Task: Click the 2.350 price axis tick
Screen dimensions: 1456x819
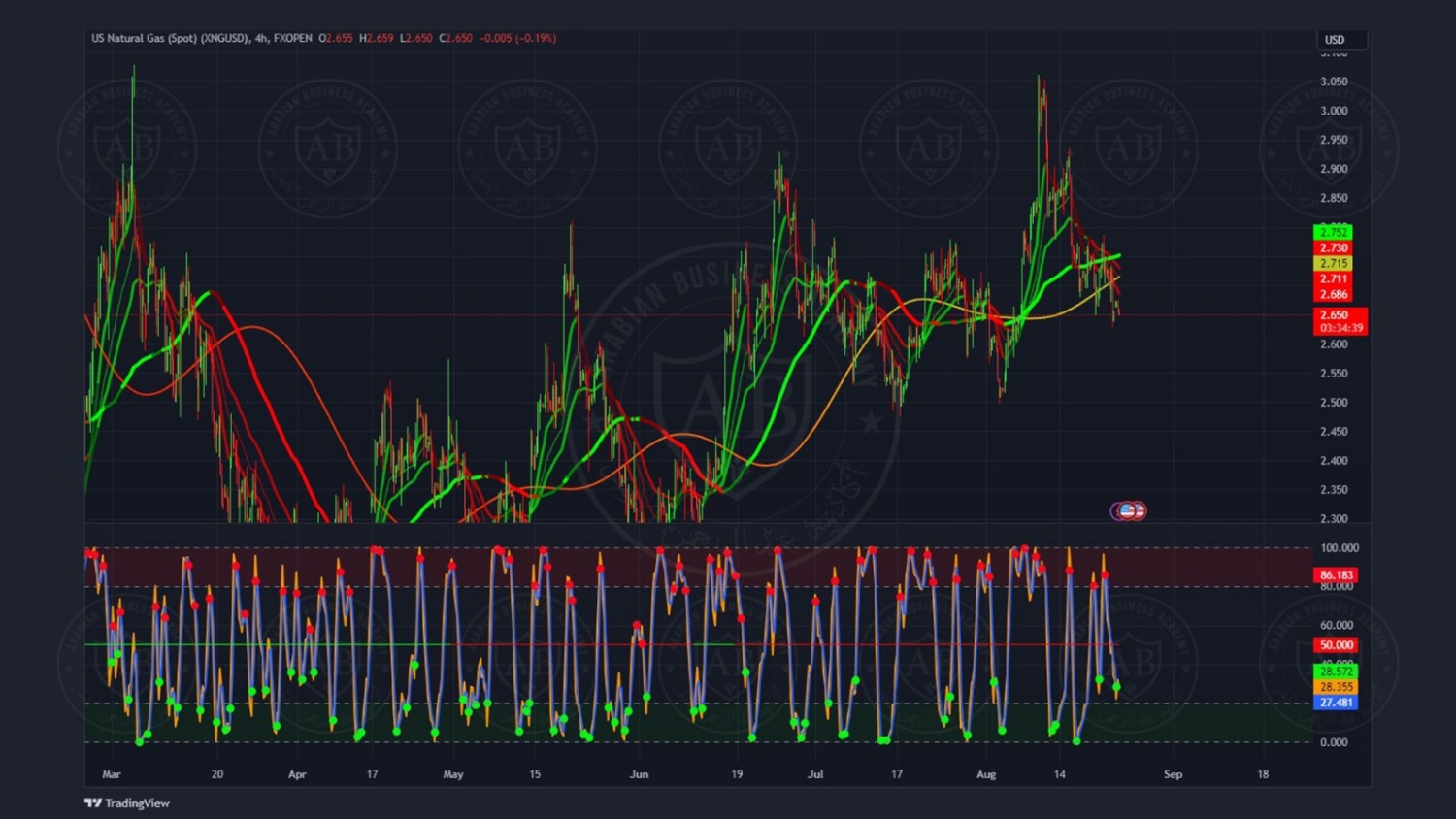Action: coord(1334,490)
